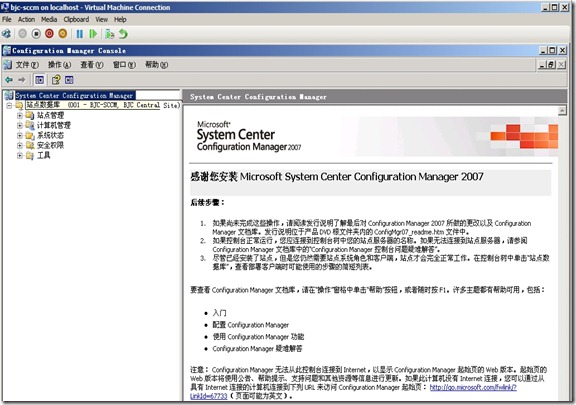This screenshot has height=405, width=576.
Task: Click the 工具 folder icon
Action: tap(30, 155)
